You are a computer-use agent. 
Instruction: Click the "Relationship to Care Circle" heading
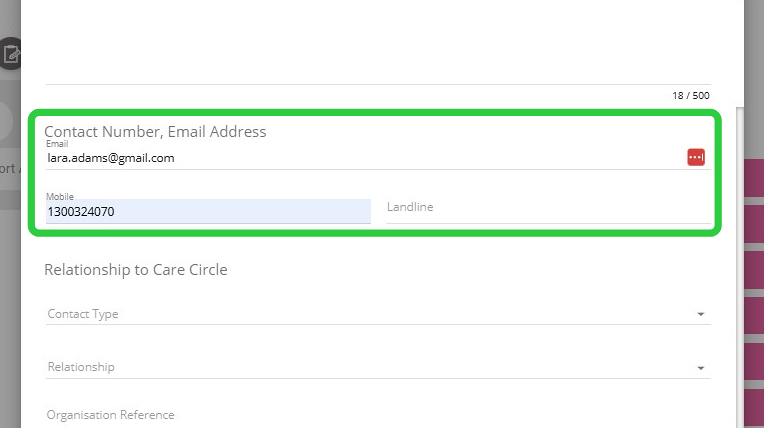[x=136, y=270]
